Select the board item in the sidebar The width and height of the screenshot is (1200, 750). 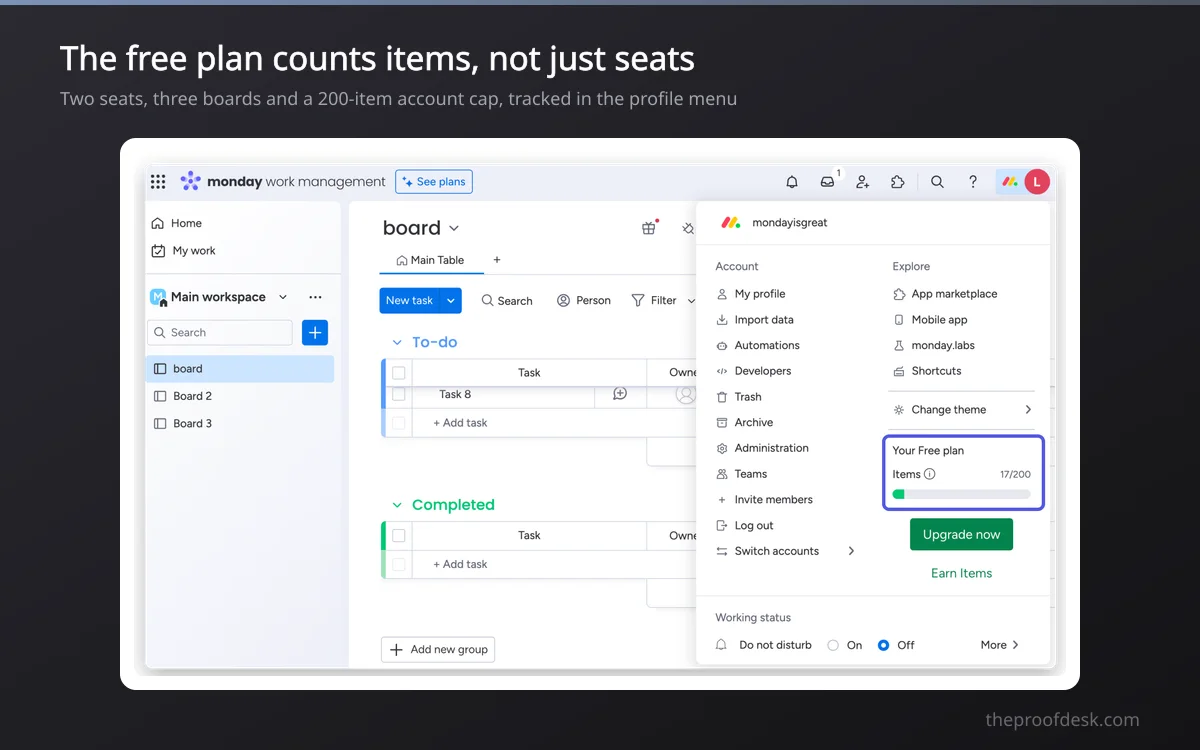tap(240, 369)
